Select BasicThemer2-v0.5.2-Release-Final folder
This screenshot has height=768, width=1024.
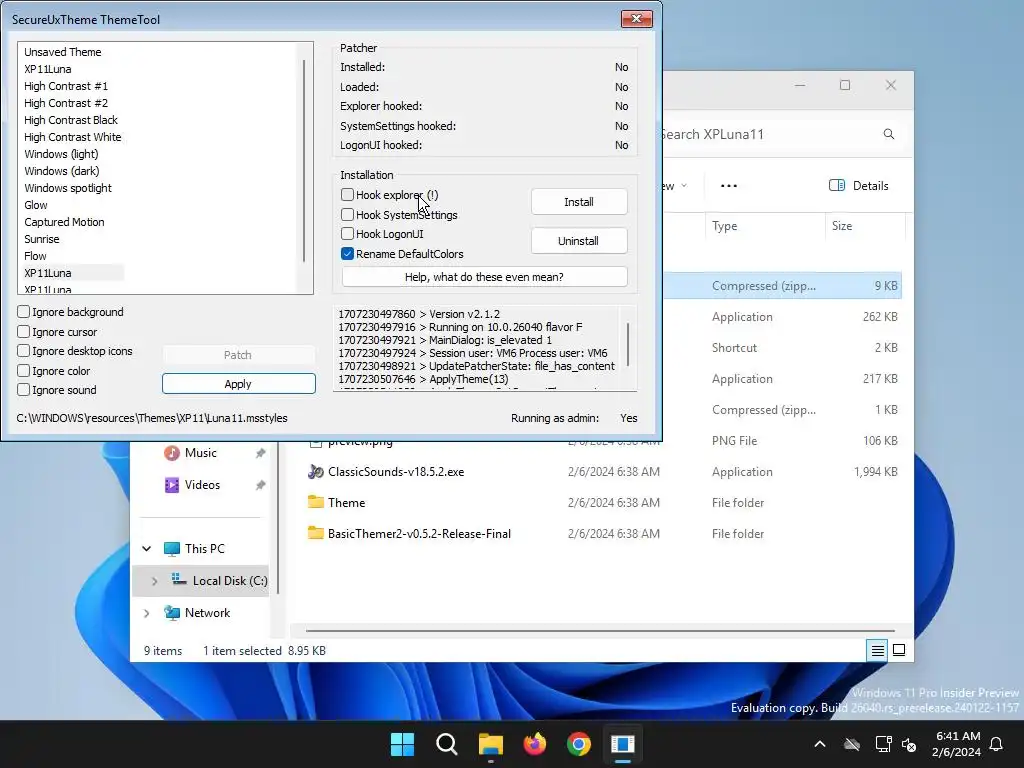pos(419,534)
